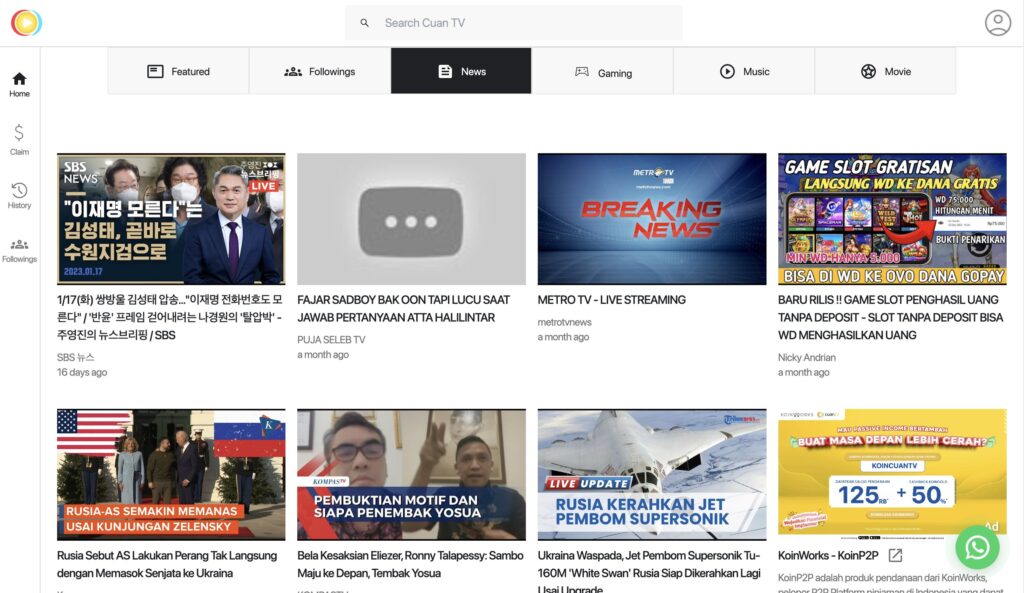Open METRO TV - LIVE STREAMING title
Screen dimensions: 1024x593
[x=611, y=300]
